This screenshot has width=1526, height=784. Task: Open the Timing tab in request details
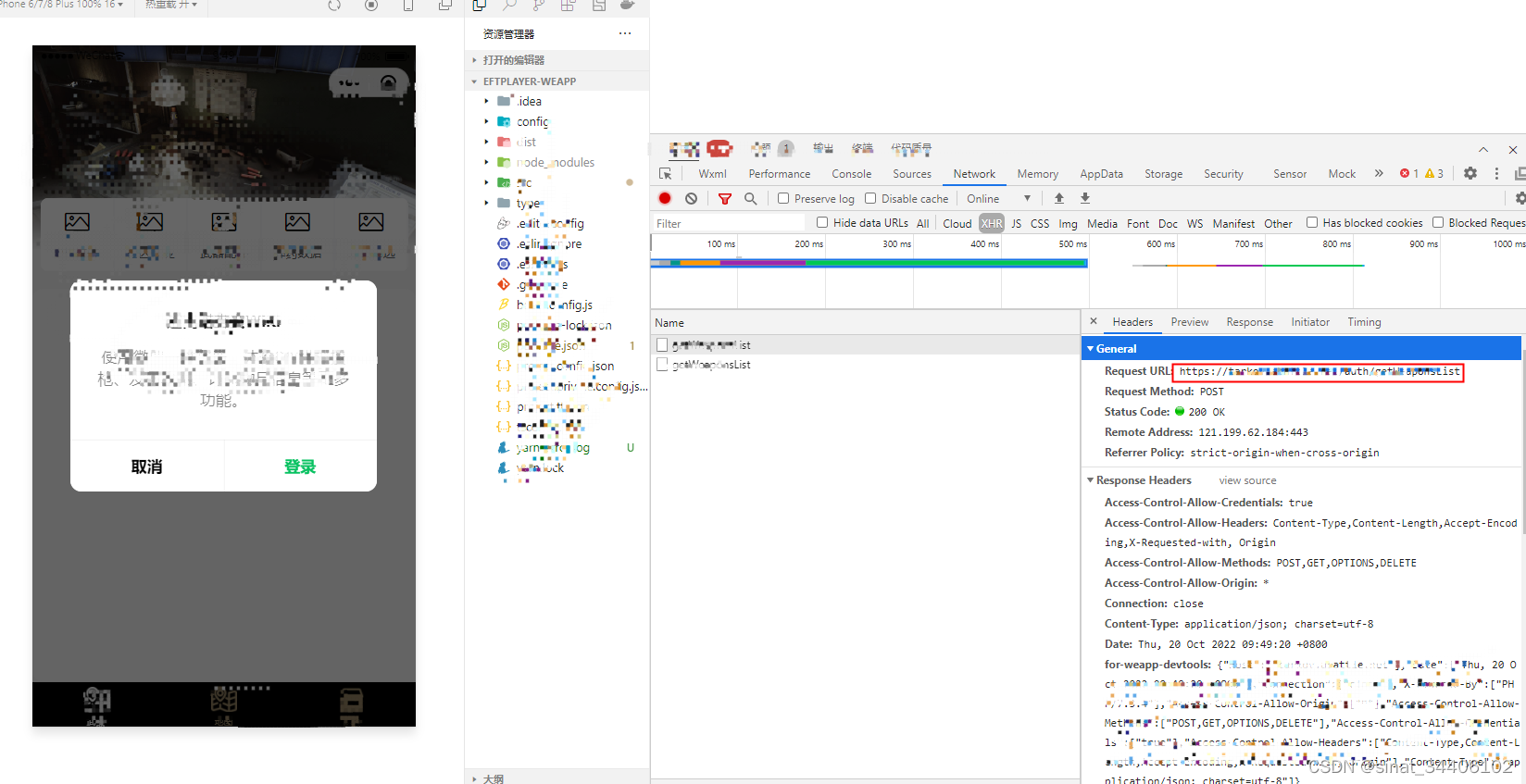pos(1364,322)
